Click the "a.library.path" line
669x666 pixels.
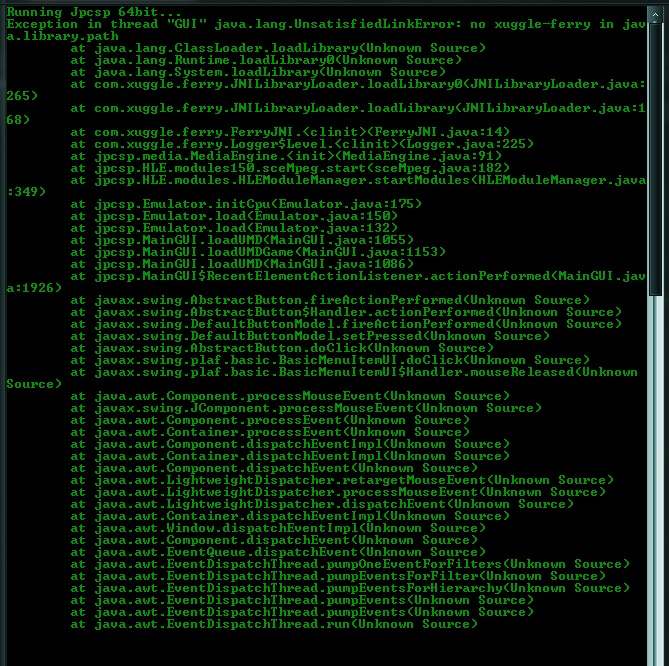click(62, 36)
